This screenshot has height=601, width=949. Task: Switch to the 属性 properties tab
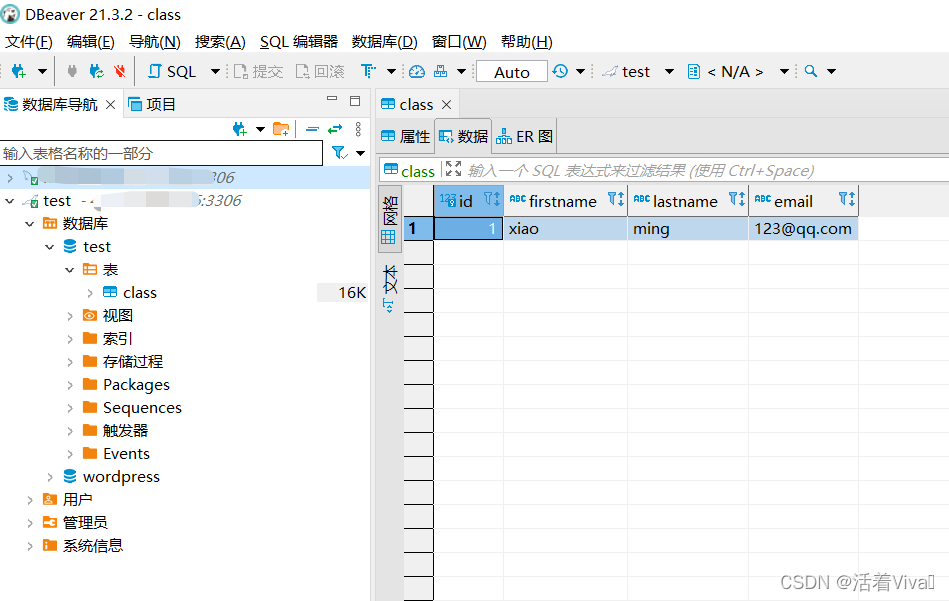coord(406,137)
